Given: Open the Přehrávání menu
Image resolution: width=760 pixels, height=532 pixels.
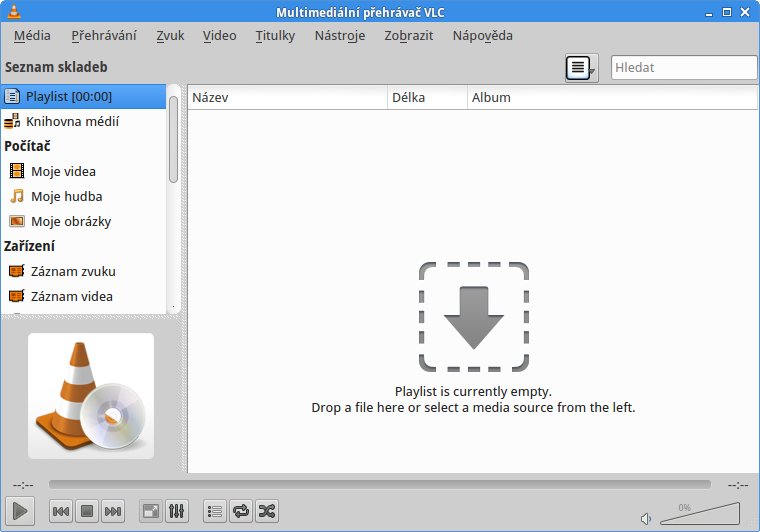Looking at the screenshot, I should click(104, 36).
